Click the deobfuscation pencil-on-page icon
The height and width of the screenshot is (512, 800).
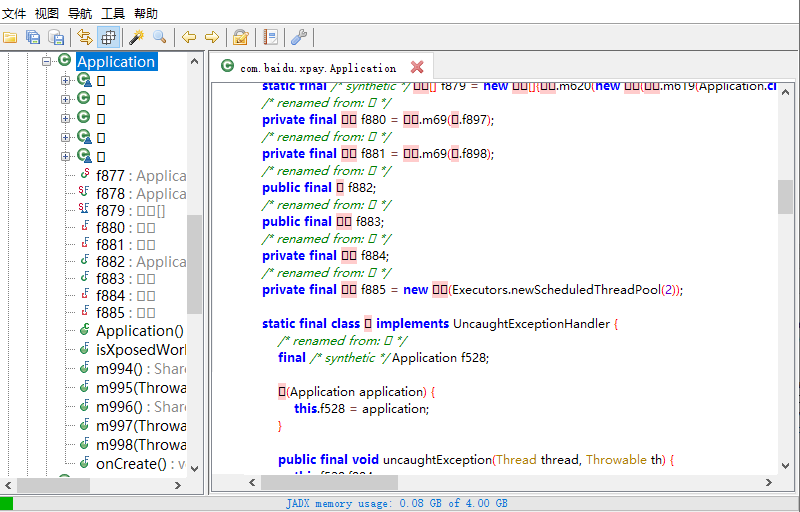(x=240, y=37)
